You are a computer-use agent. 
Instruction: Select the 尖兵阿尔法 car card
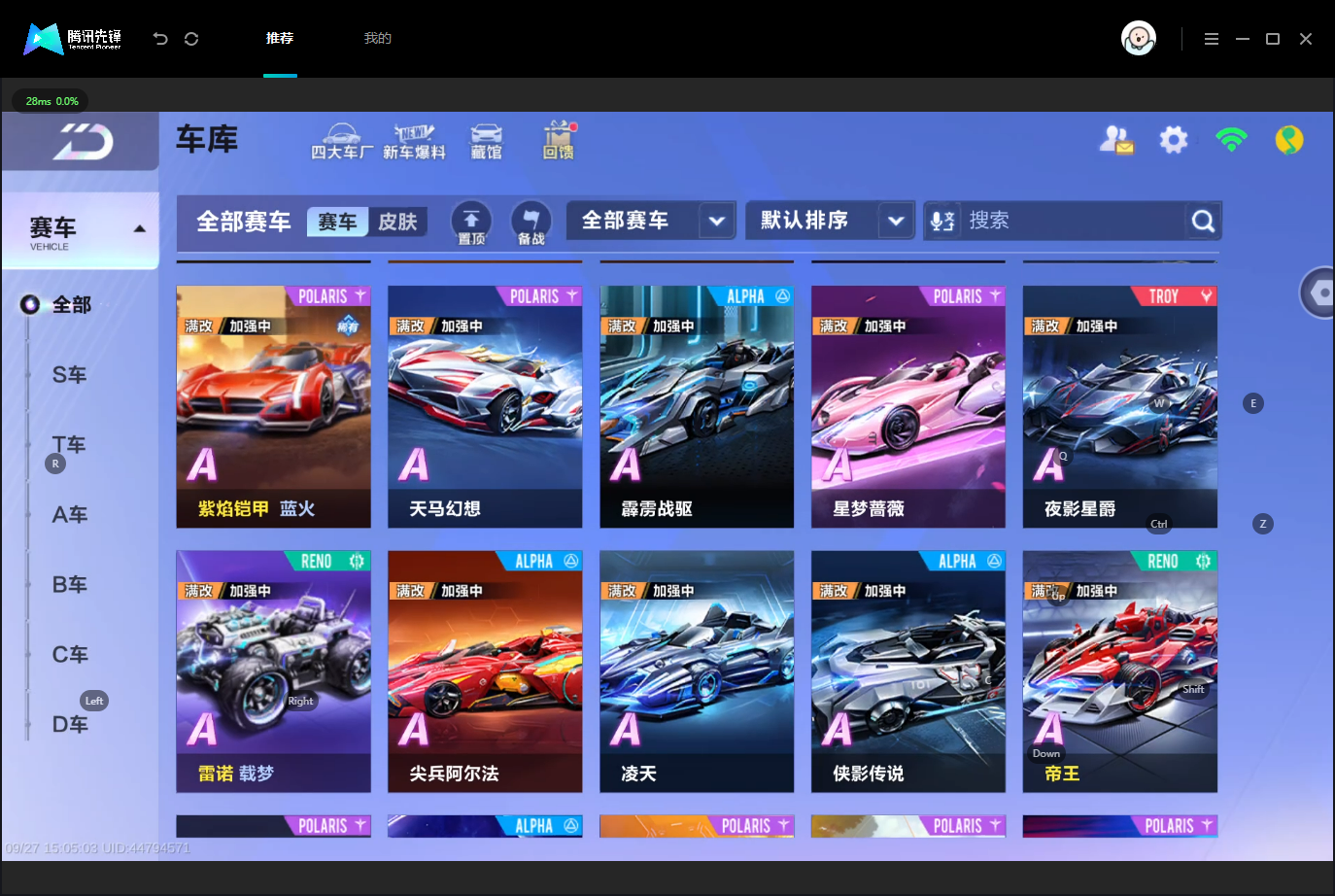[x=485, y=672]
